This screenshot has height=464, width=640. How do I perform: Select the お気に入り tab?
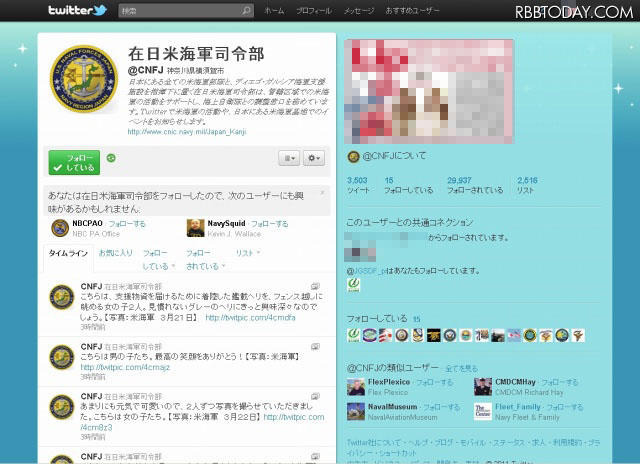coord(116,253)
